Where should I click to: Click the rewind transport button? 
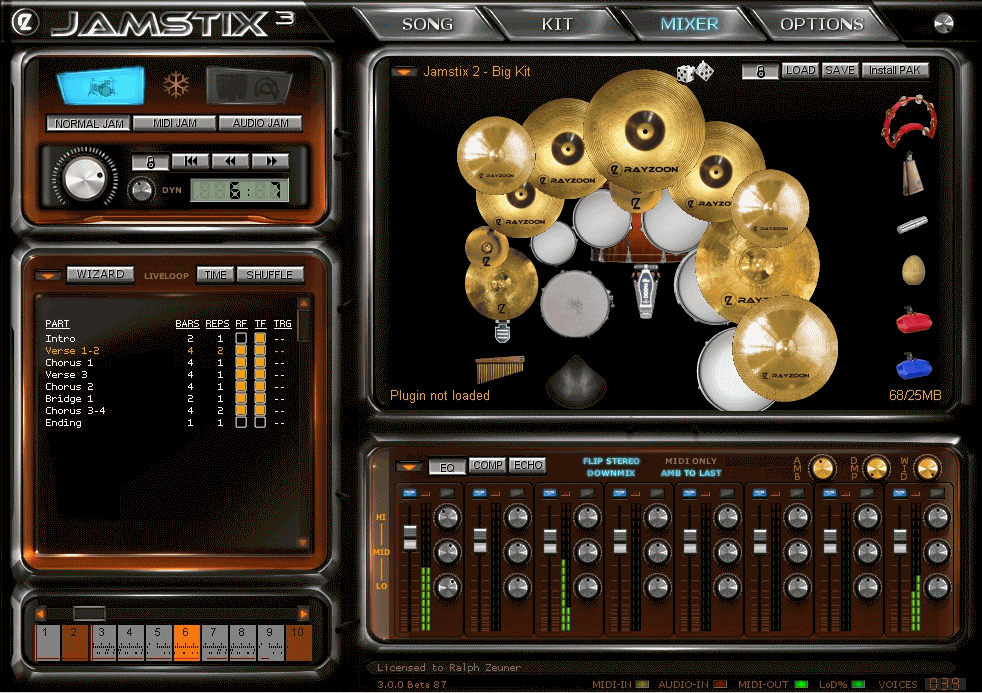(x=230, y=162)
